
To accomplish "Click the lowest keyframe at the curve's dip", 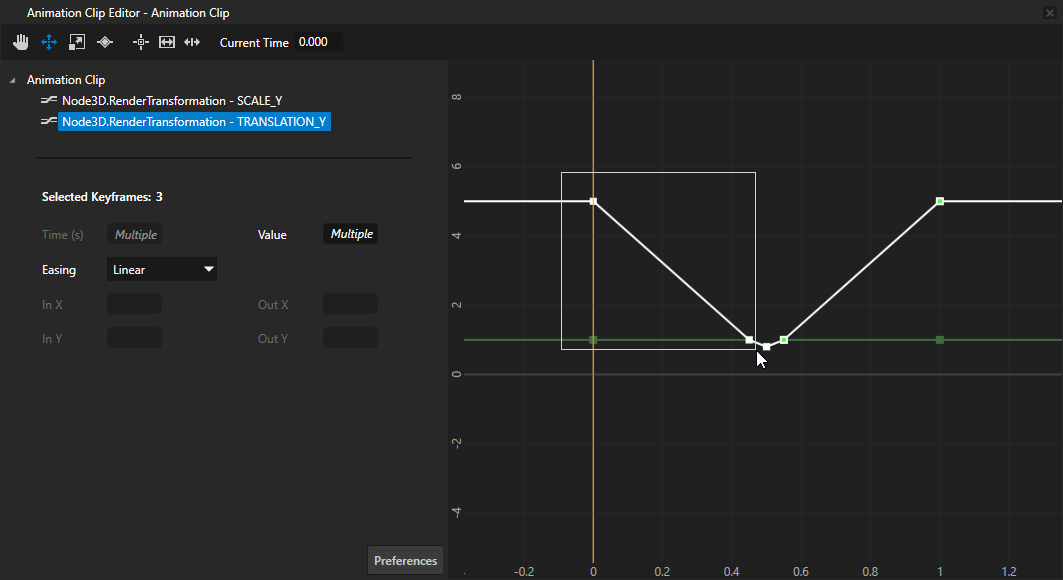I will pyautogui.click(x=766, y=347).
